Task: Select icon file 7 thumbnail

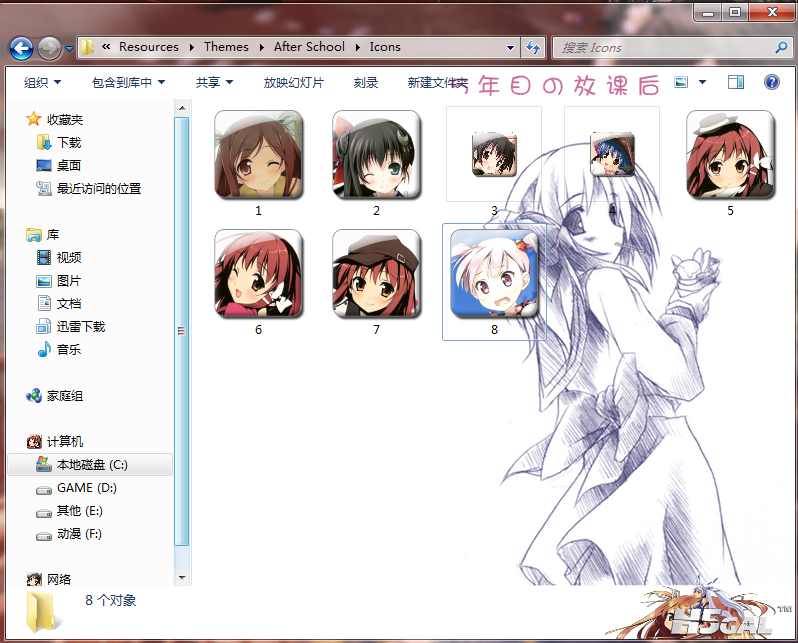Action: pos(377,273)
